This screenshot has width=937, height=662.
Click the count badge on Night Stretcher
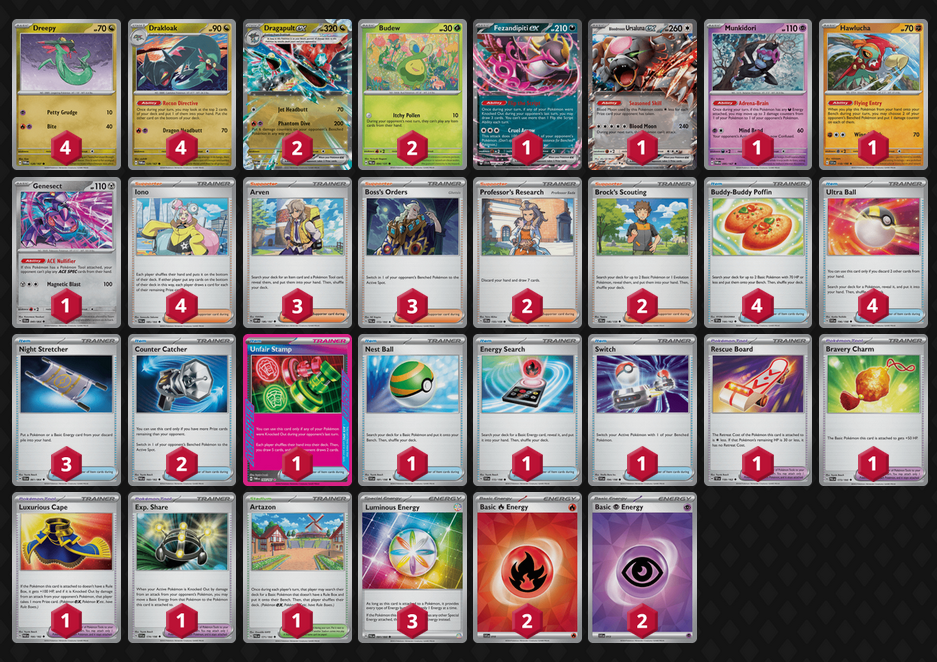pyautogui.click(x=66, y=464)
